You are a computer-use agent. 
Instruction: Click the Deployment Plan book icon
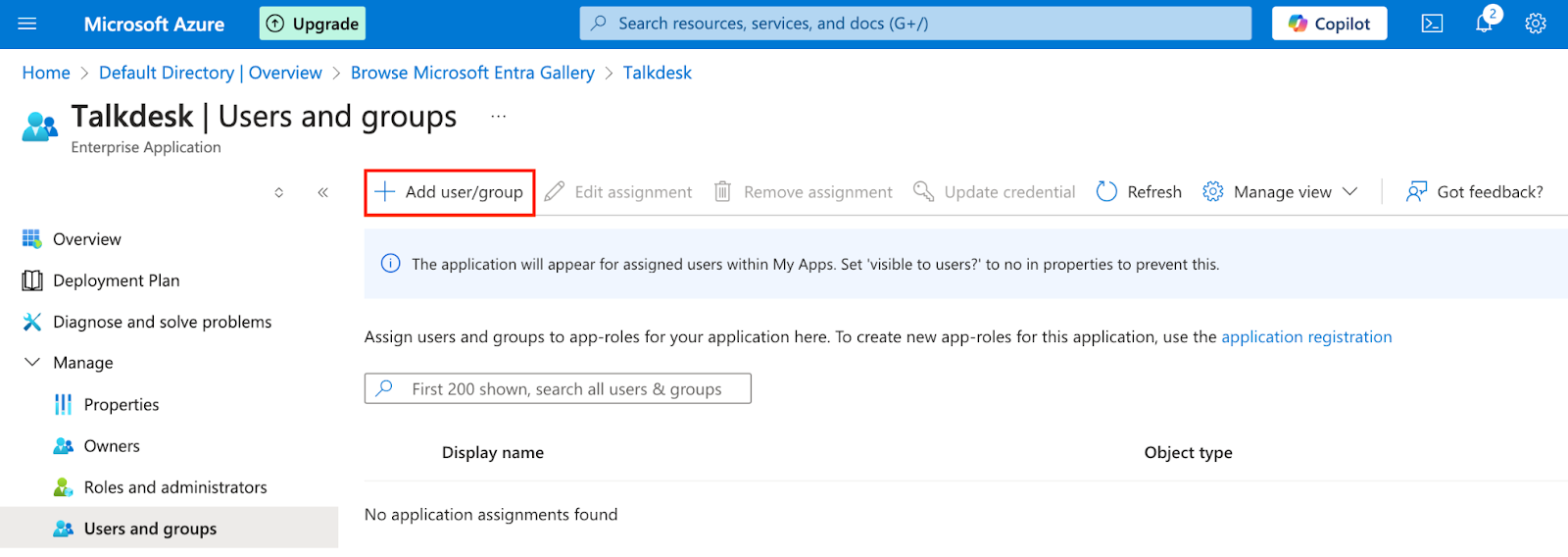coord(32,280)
